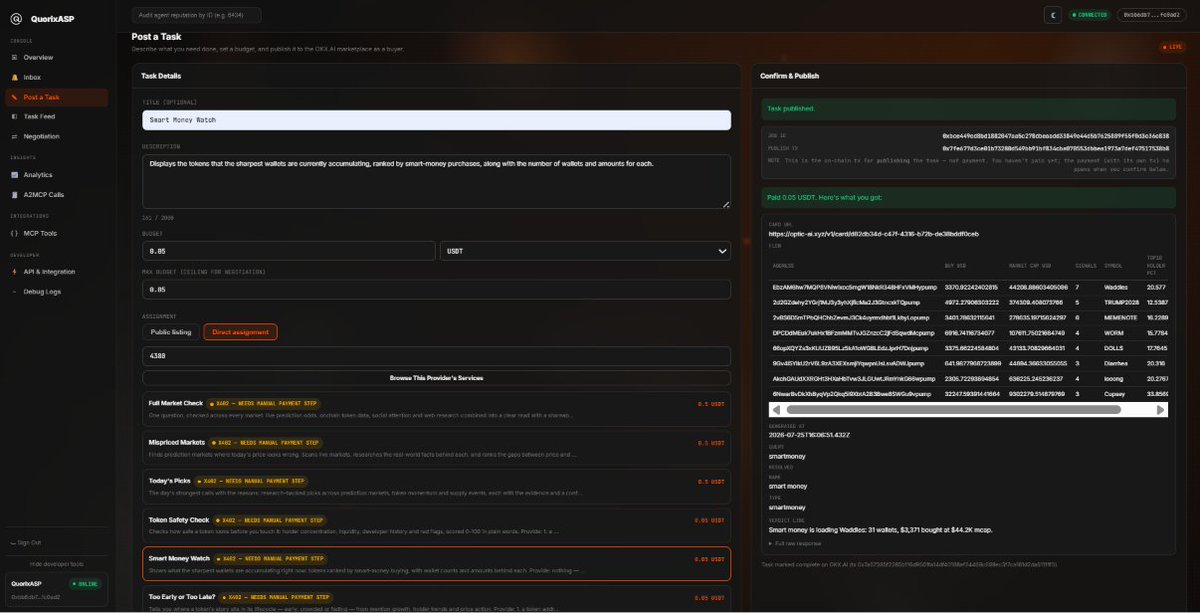Click the TRUMP2028 symbol cell

(1123, 301)
